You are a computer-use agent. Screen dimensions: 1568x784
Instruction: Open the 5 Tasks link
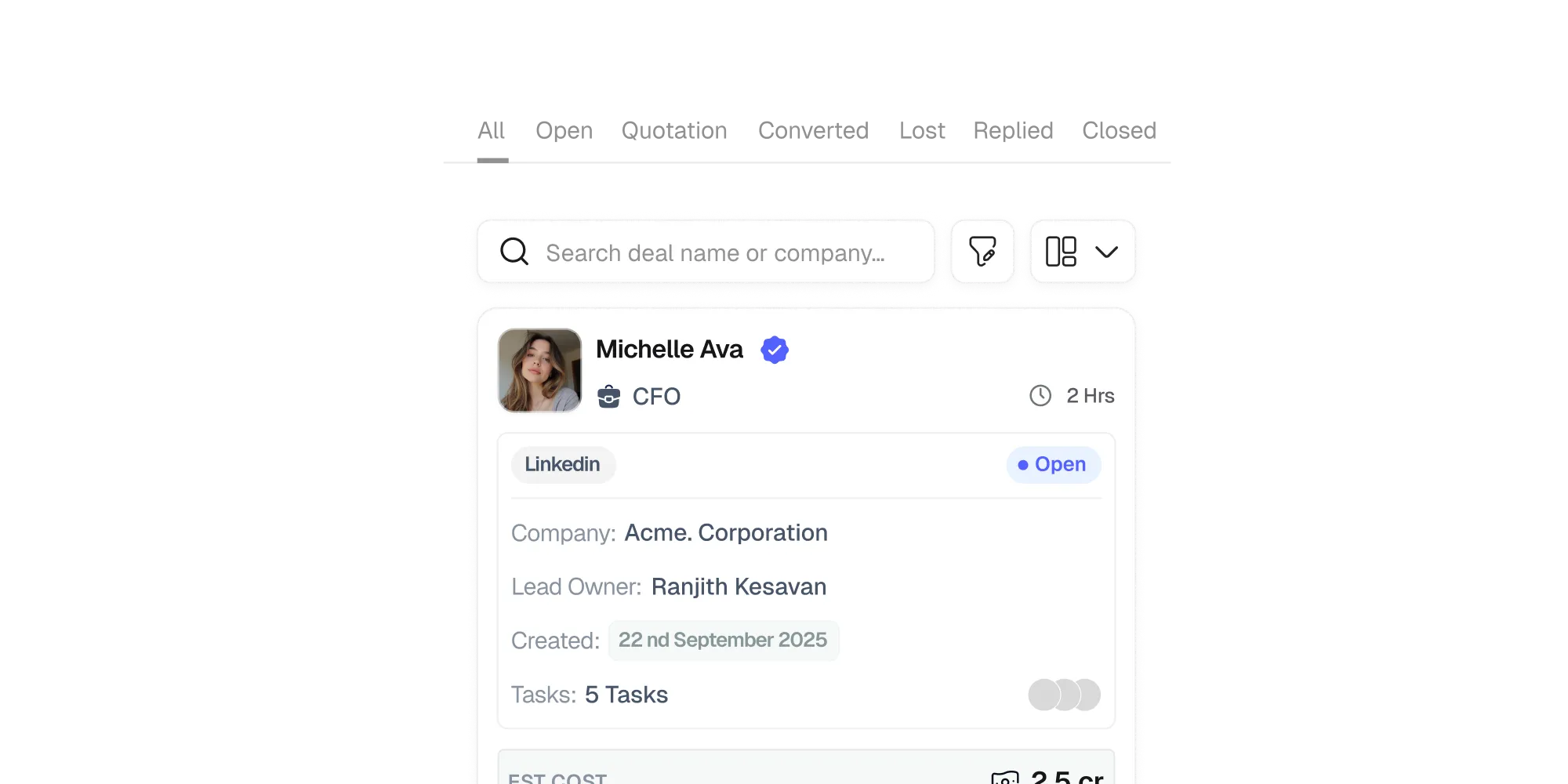[626, 695]
